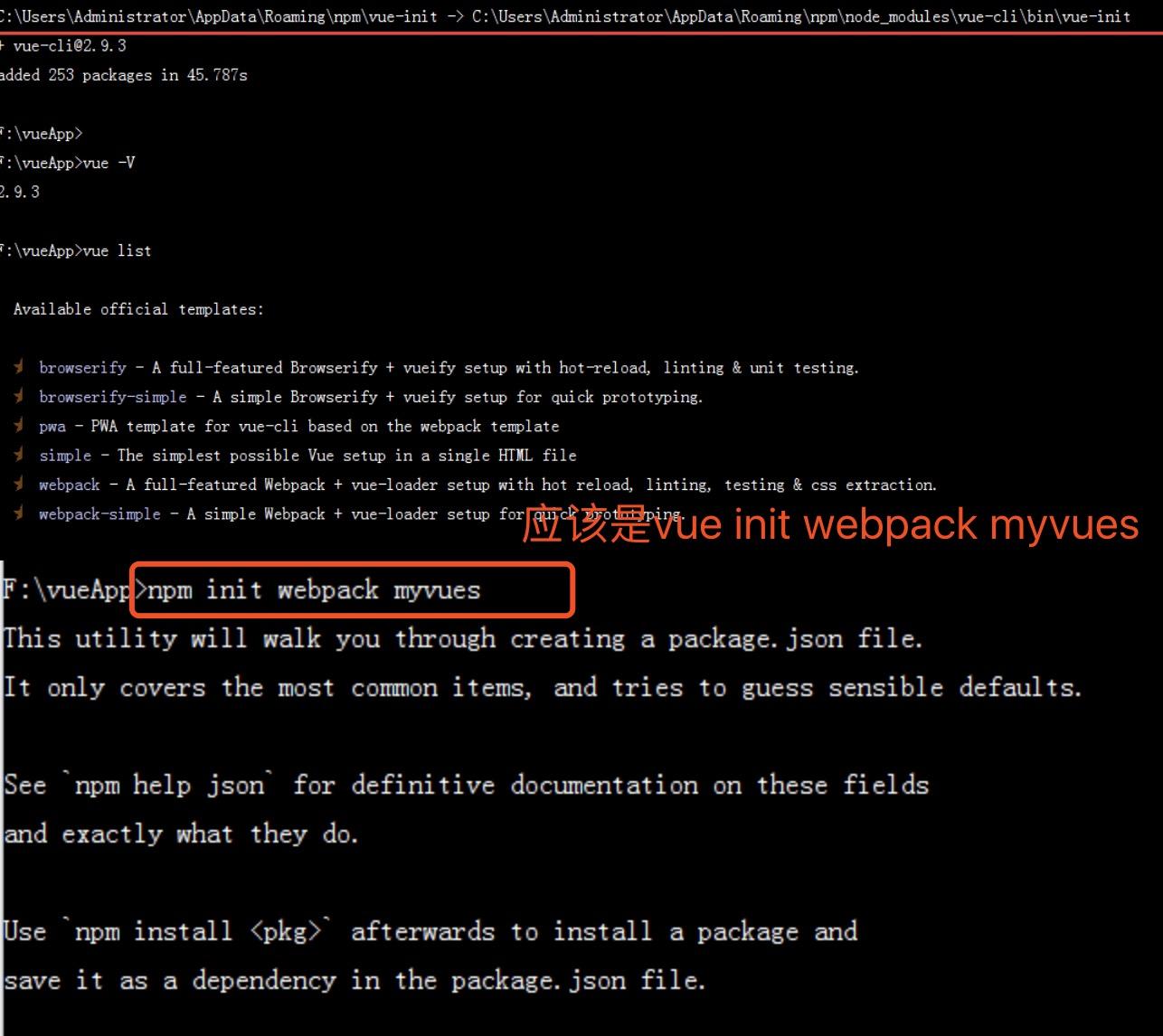Select the "2.9.3" version output line

coord(20,192)
